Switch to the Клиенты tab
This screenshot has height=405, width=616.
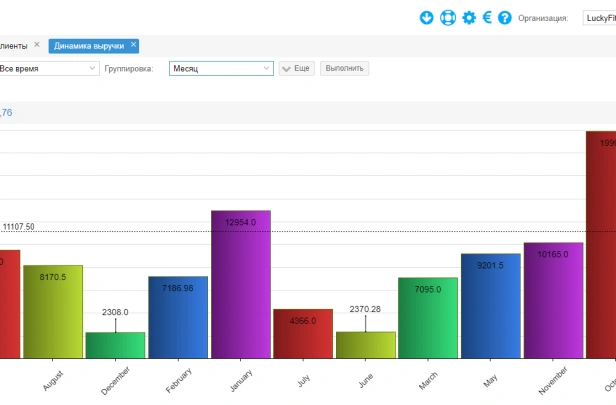pyautogui.click(x=13, y=46)
